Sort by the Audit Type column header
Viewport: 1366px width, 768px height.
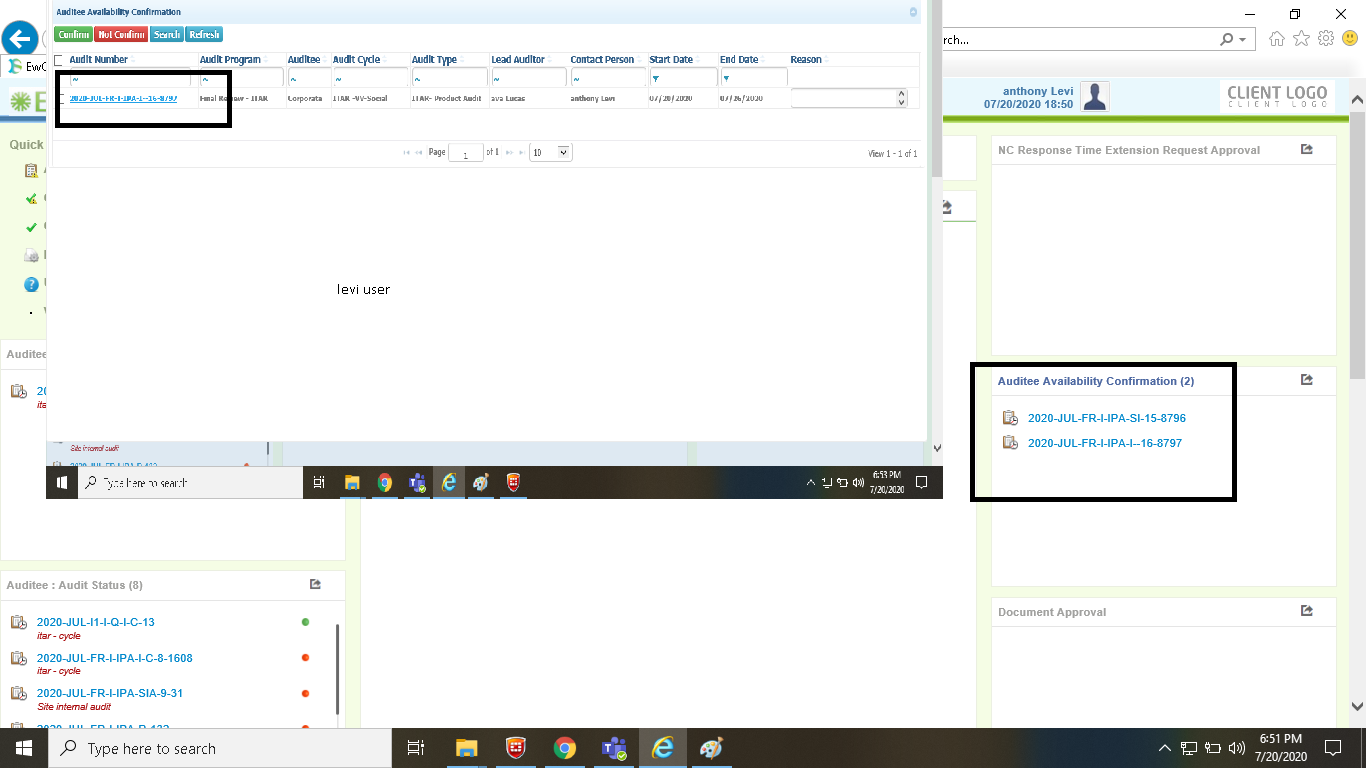click(x=434, y=60)
